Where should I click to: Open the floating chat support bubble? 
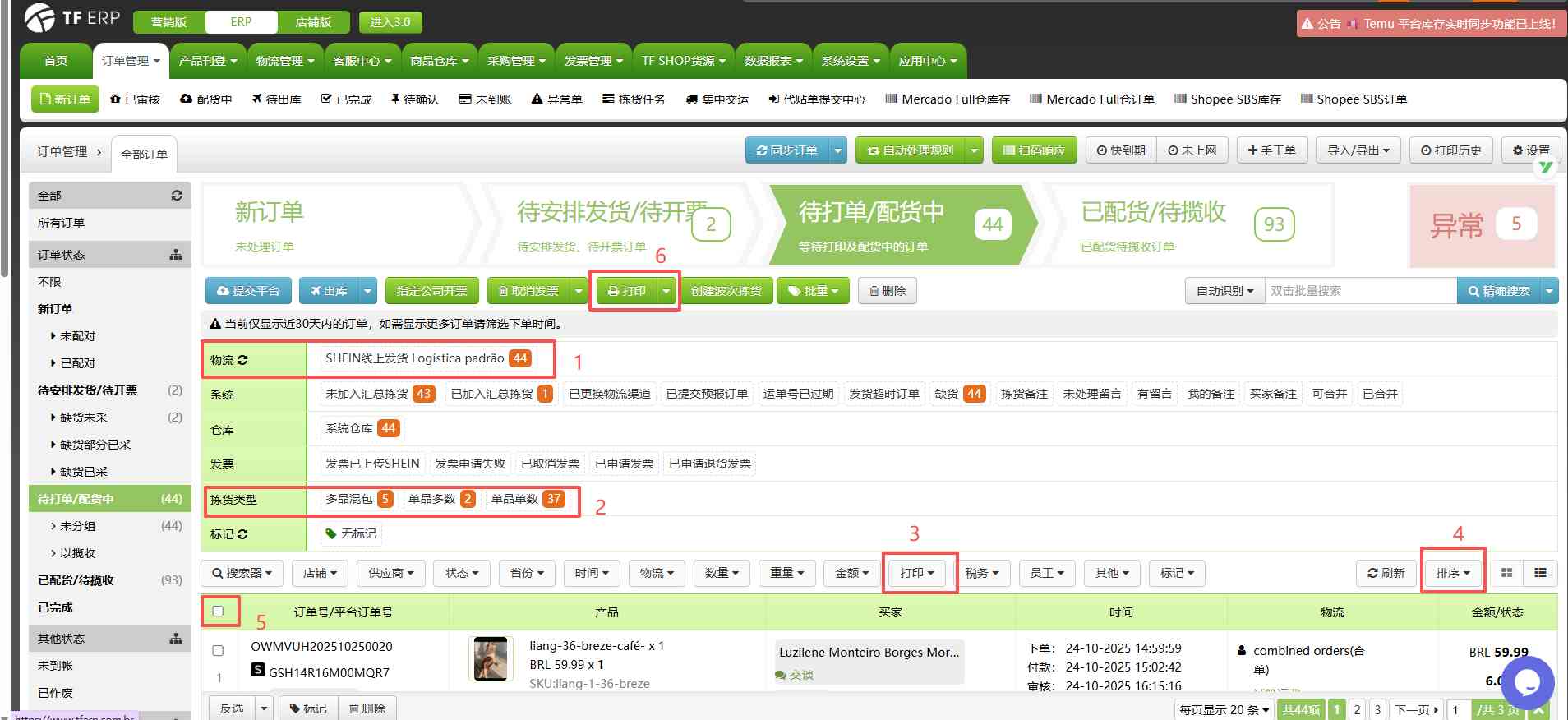[1527, 682]
